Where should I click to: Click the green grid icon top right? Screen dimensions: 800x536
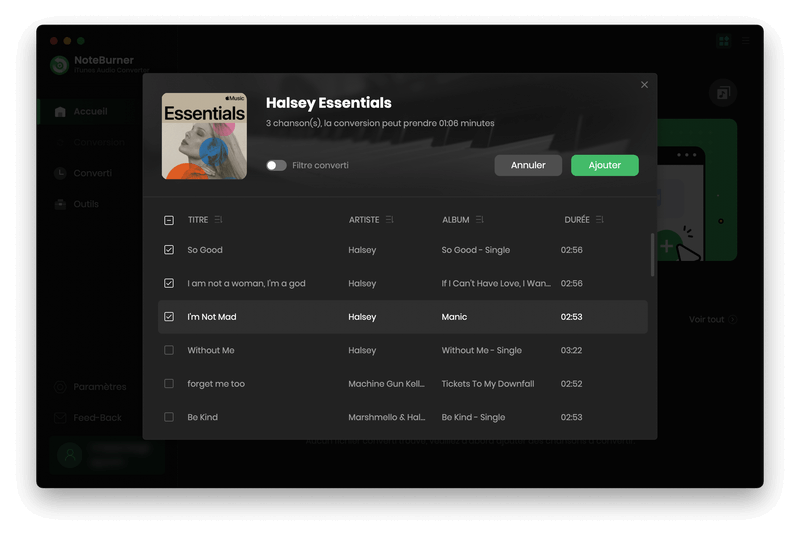pyautogui.click(x=723, y=41)
